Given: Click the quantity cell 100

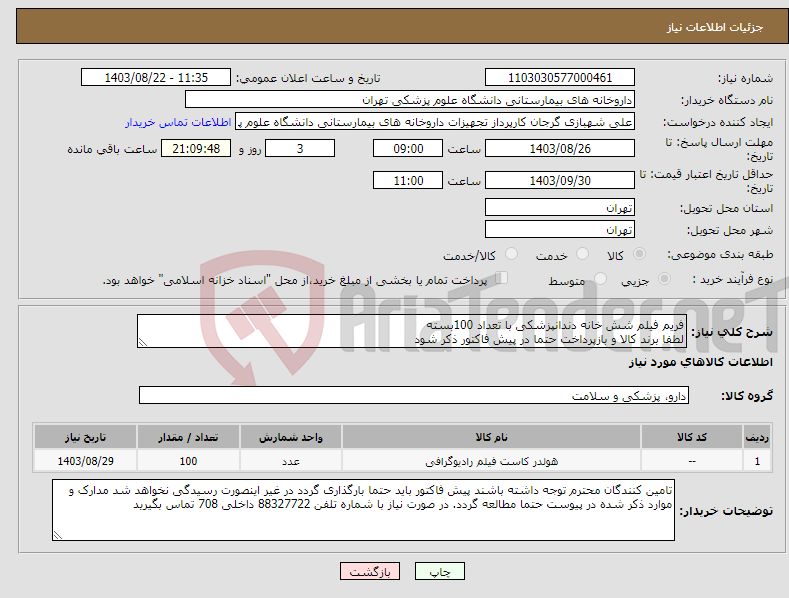Looking at the screenshot, I should click(x=188, y=461).
